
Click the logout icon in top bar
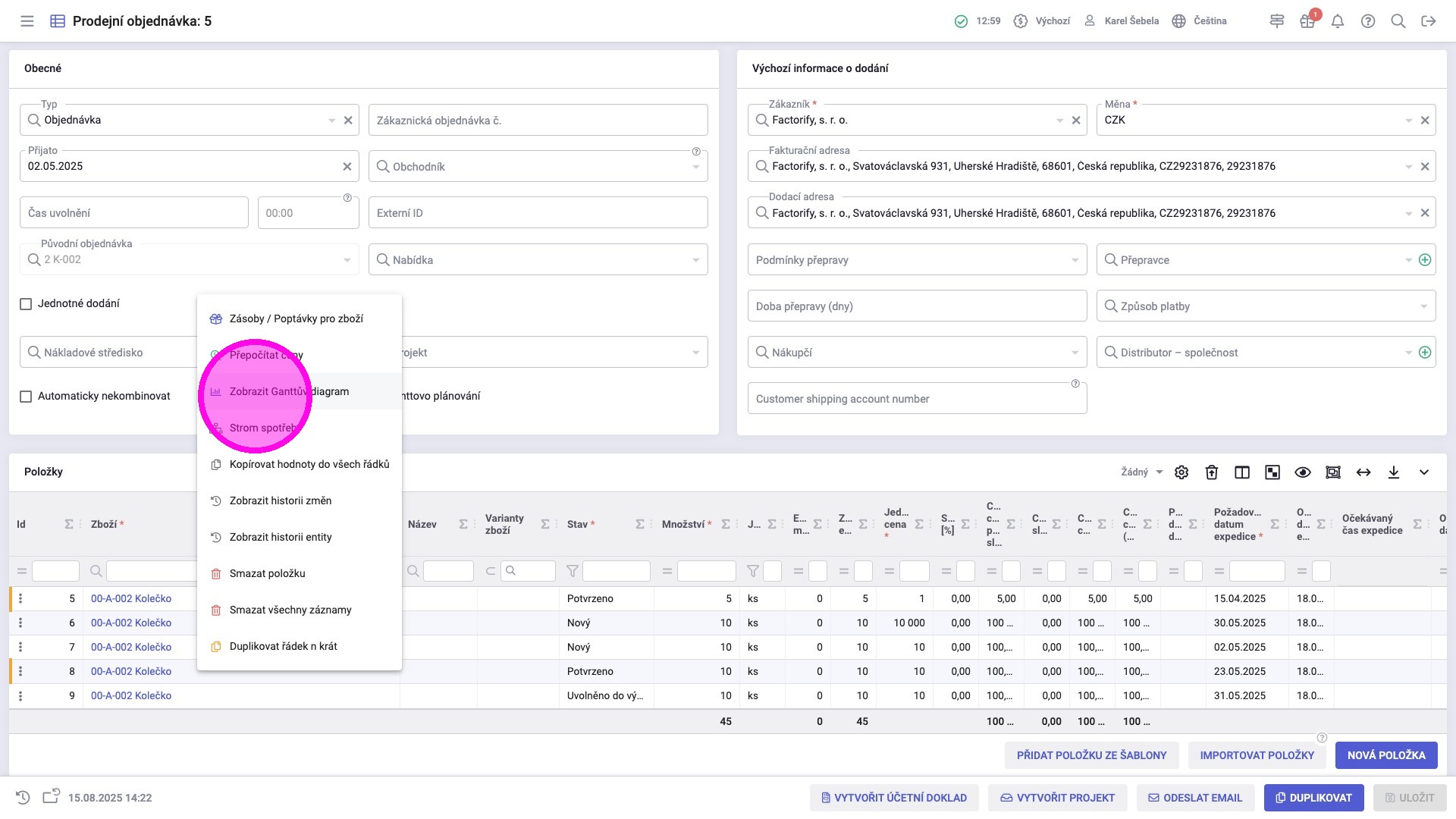tap(1429, 21)
